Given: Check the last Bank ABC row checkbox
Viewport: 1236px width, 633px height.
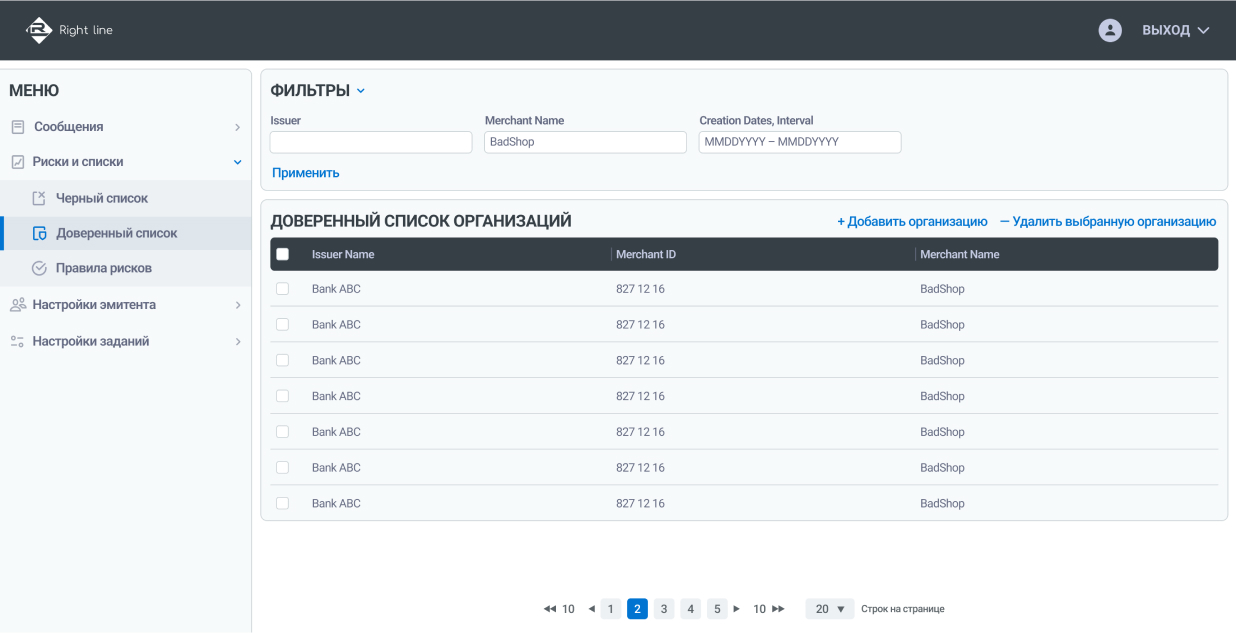Looking at the screenshot, I should click(x=282, y=503).
